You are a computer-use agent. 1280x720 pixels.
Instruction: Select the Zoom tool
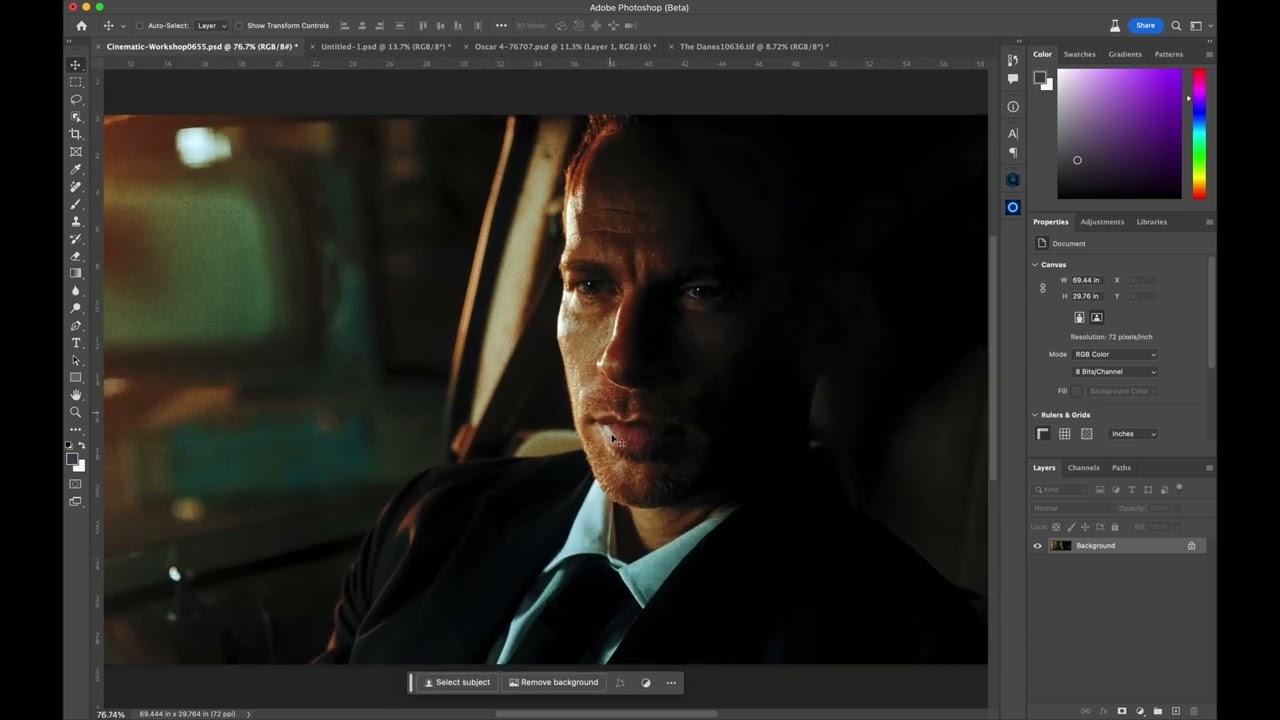click(75, 412)
